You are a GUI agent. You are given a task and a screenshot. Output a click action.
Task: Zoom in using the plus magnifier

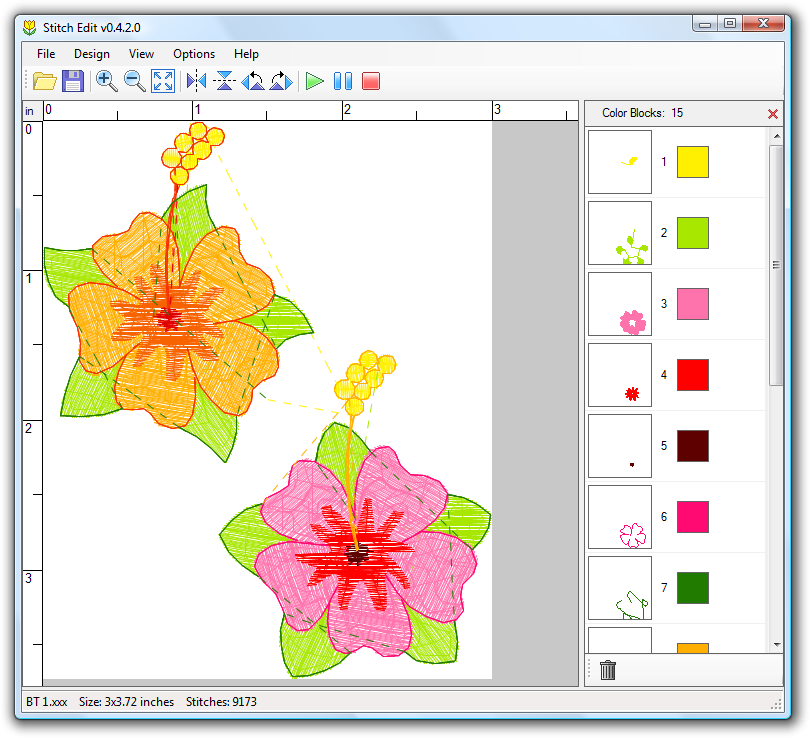[106, 81]
